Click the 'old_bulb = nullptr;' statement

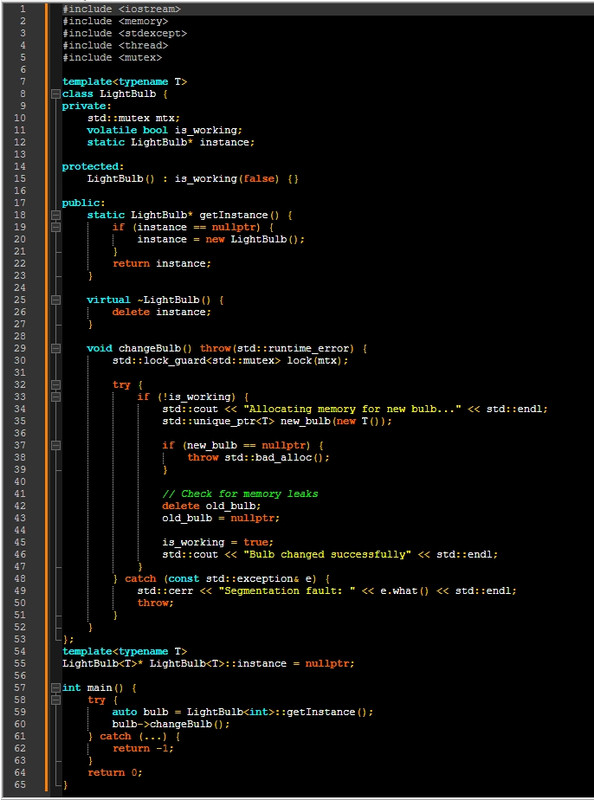[221, 518]
